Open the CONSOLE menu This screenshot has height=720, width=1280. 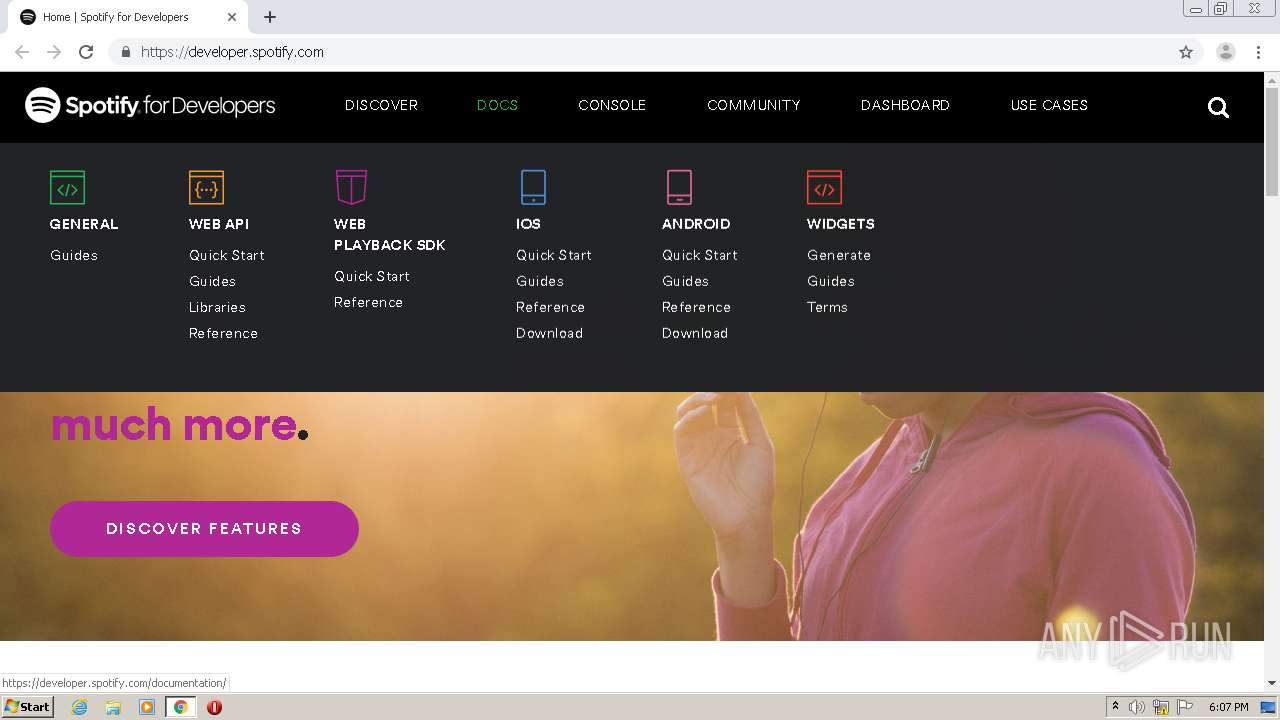(x=612, y=105)
